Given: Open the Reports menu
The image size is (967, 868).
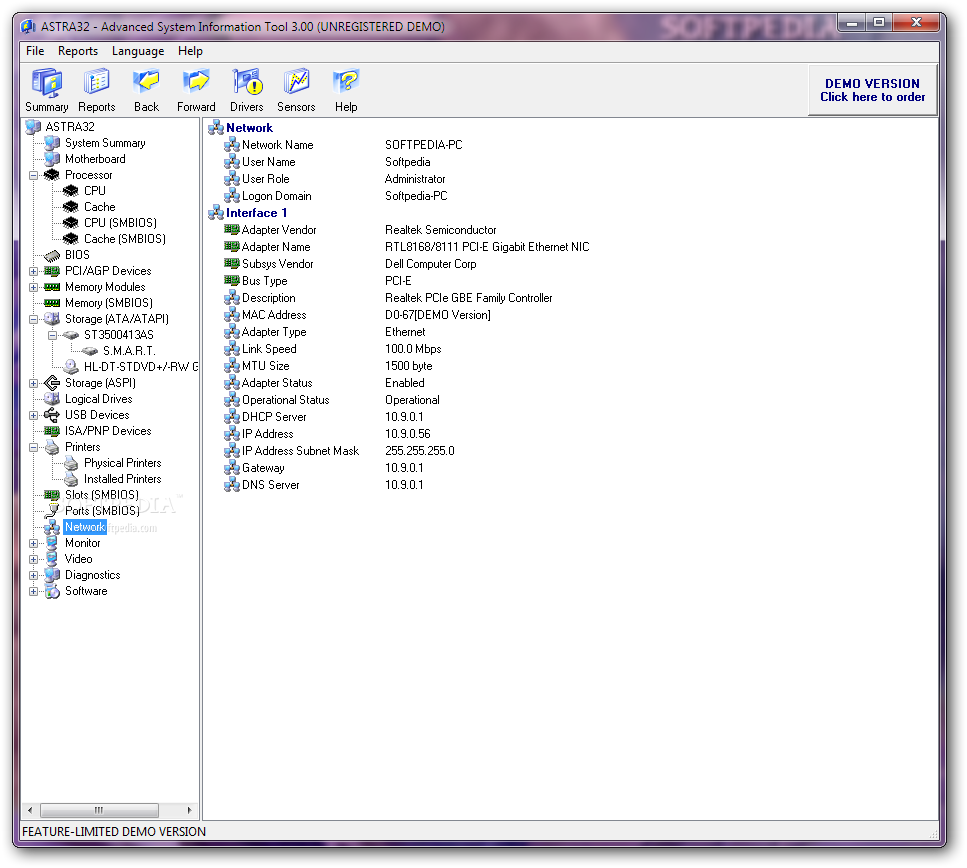Looking at the screenshot, I should pyautogui.click(x=78, y=51).
